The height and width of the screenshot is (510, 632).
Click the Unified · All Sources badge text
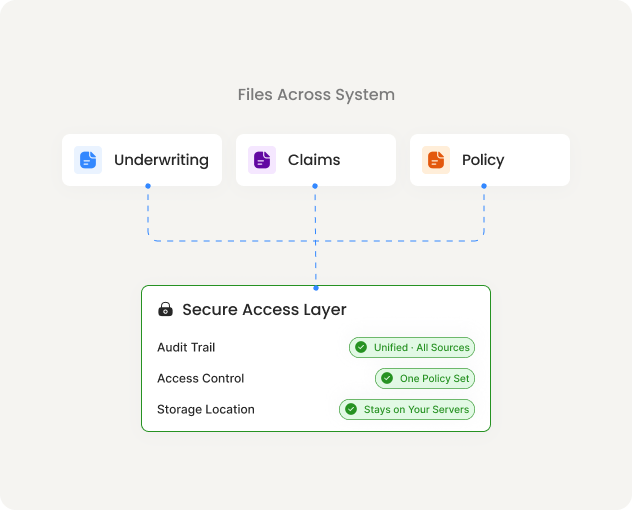421,348
